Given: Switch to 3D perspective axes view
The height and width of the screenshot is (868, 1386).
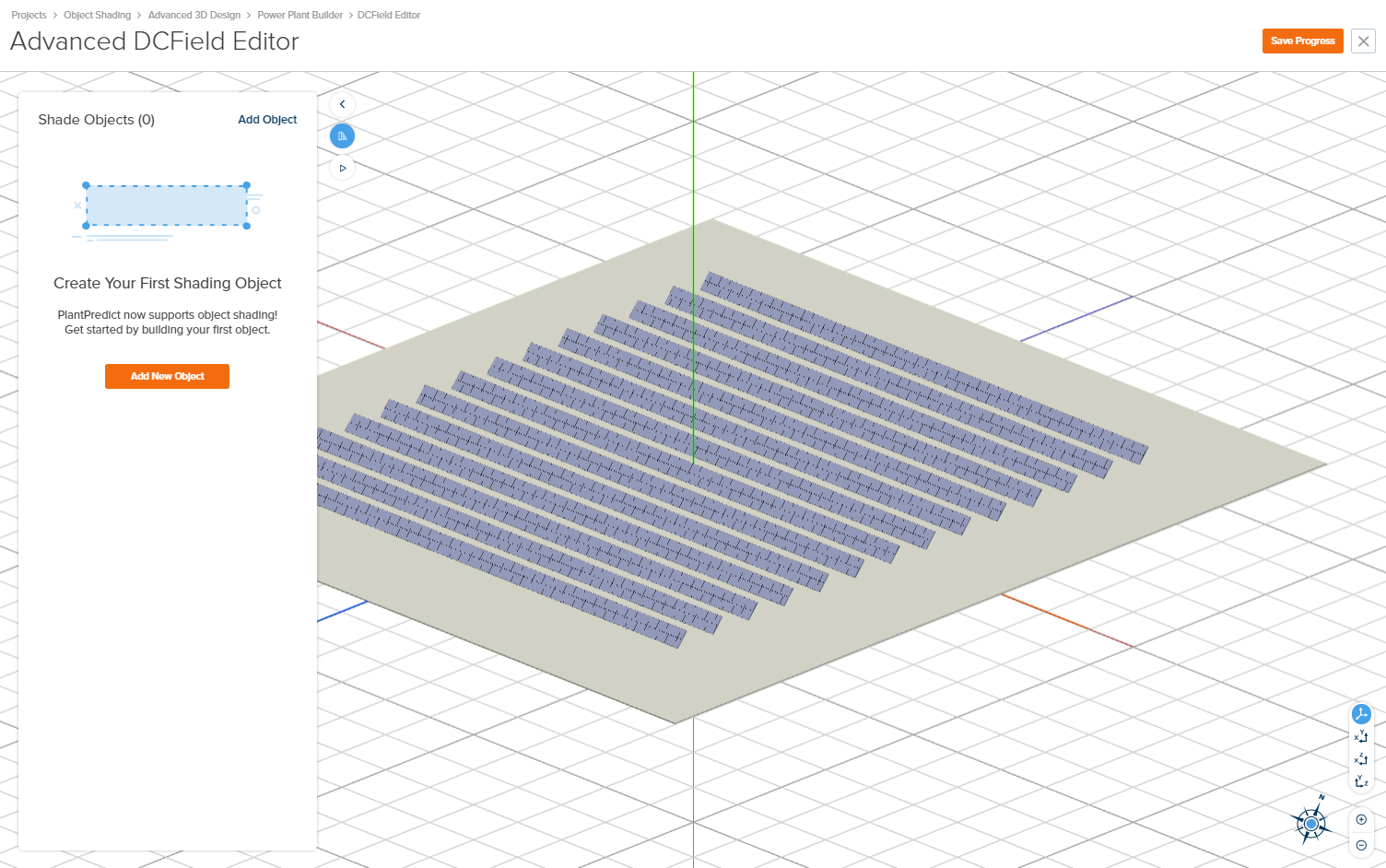Looking at the screenshot, I should 1361,714.
